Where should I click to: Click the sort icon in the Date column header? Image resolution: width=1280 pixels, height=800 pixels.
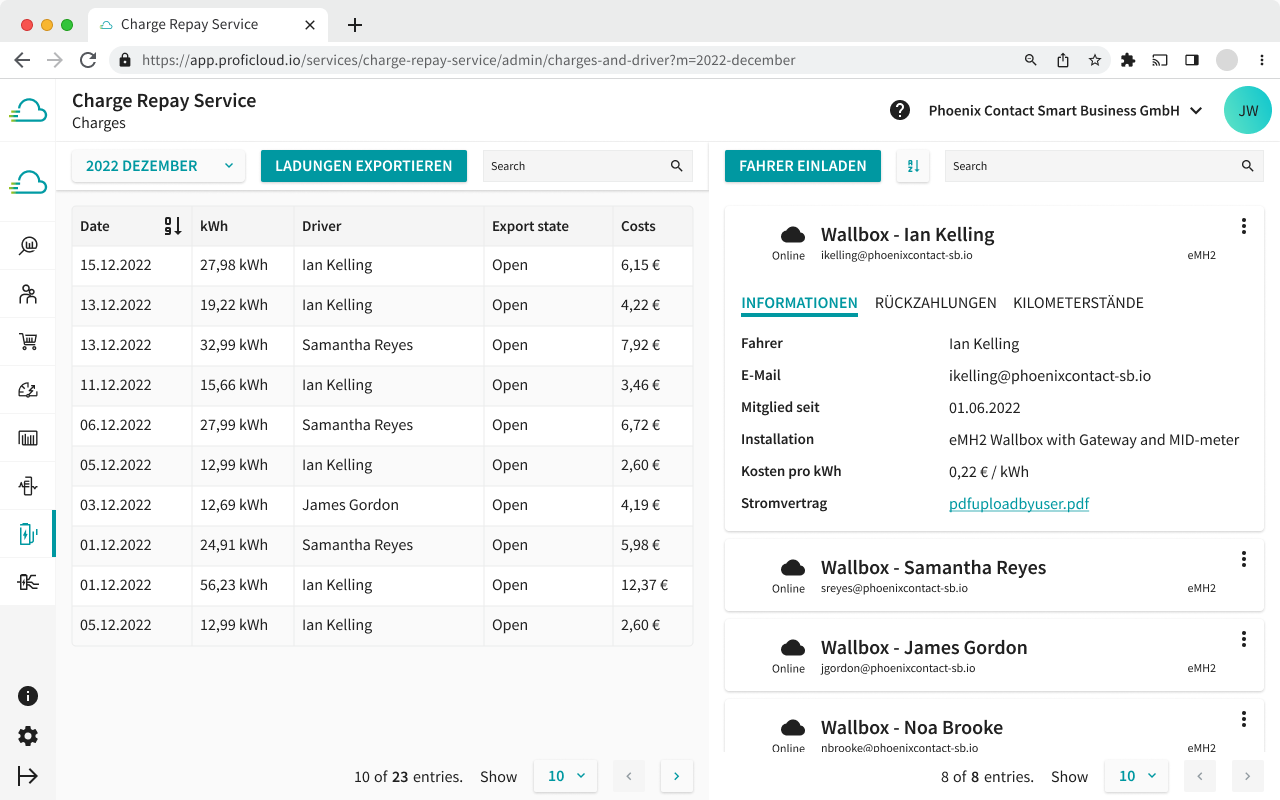click(x=173, y=226)
